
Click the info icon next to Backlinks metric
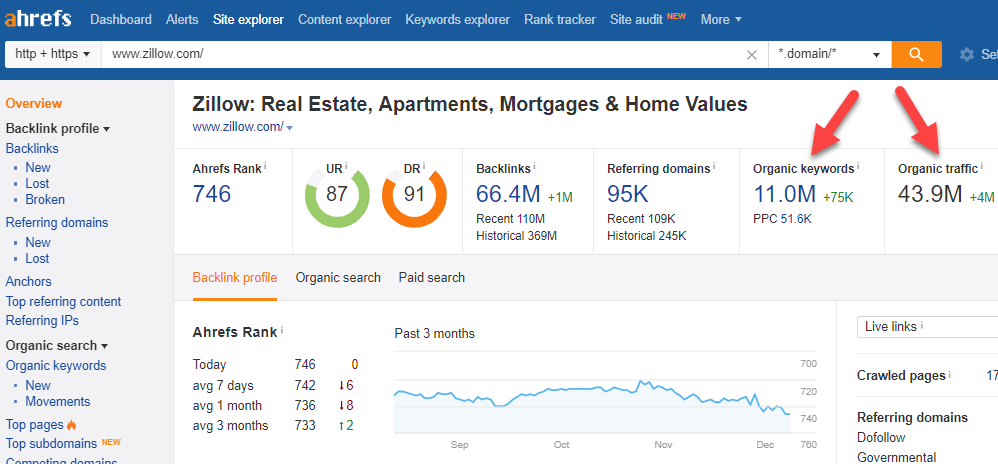(535, 166)
